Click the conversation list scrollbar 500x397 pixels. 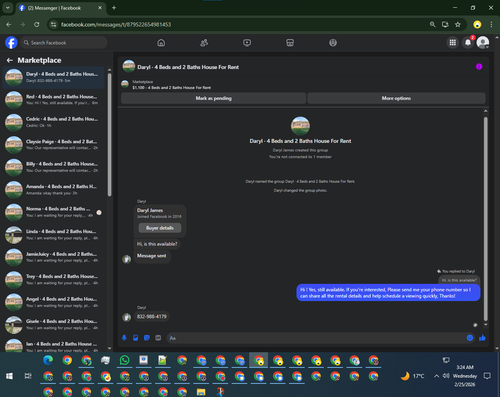[109, 135]
